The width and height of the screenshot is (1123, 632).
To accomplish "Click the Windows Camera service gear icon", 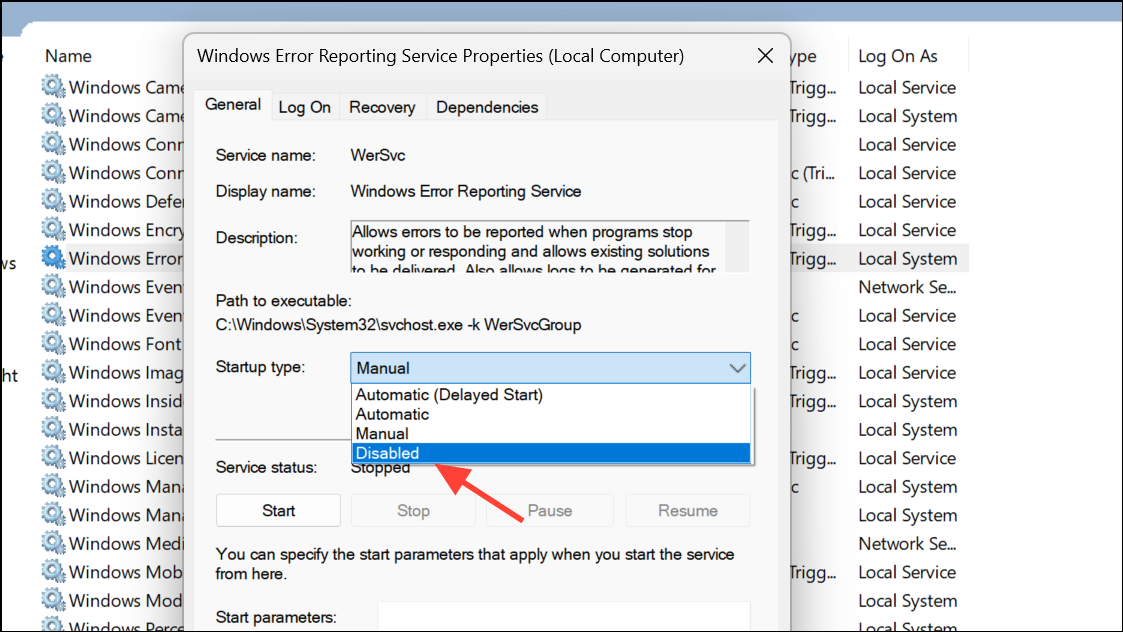I will pos(52,87).
